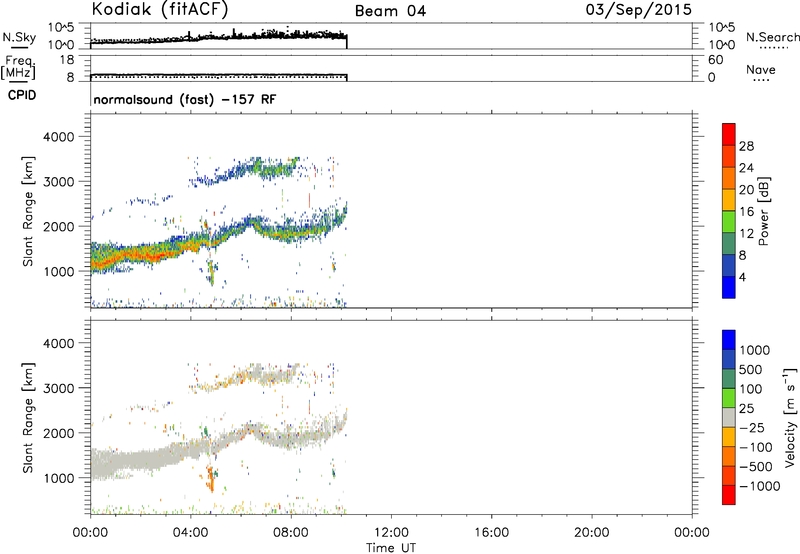Click the '12:00' time tick label
The image size is (800, 554).
[x=391, y=533]
